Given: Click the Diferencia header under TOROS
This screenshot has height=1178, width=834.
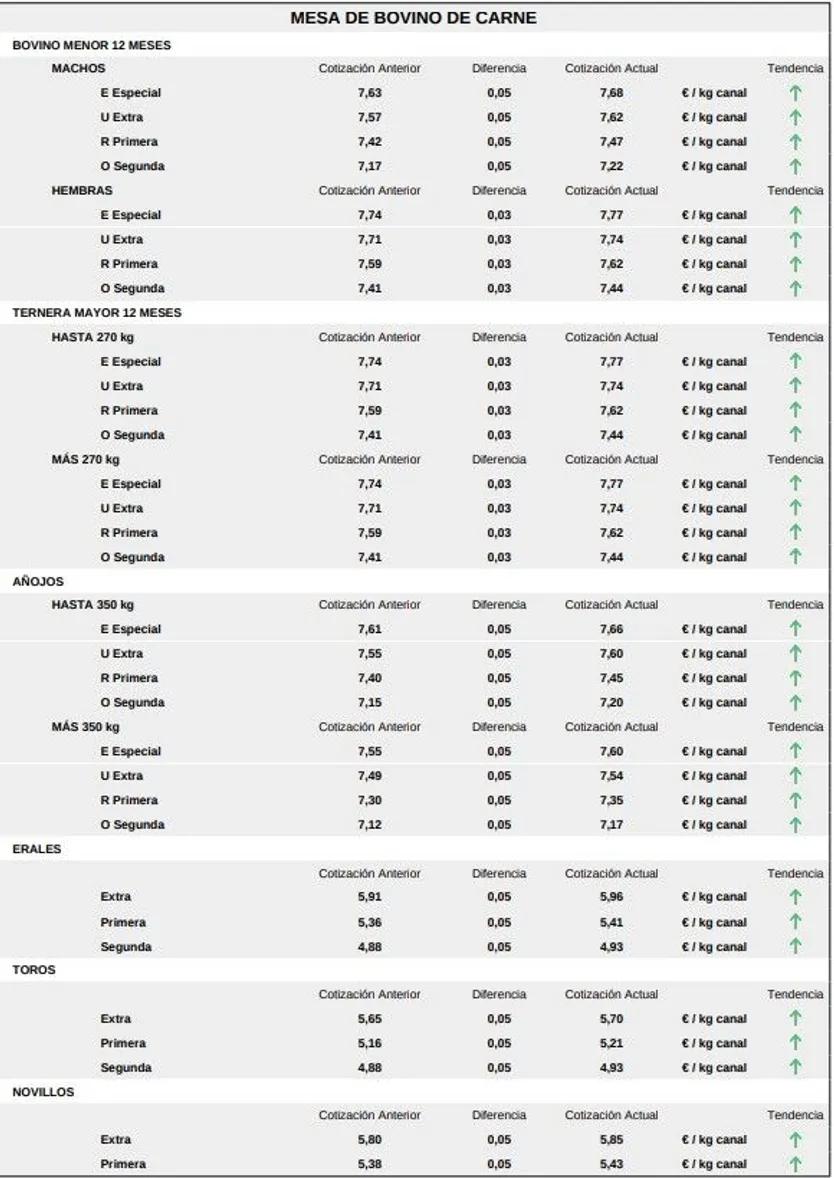Looking at the screenshot, I should coord(499,995).
